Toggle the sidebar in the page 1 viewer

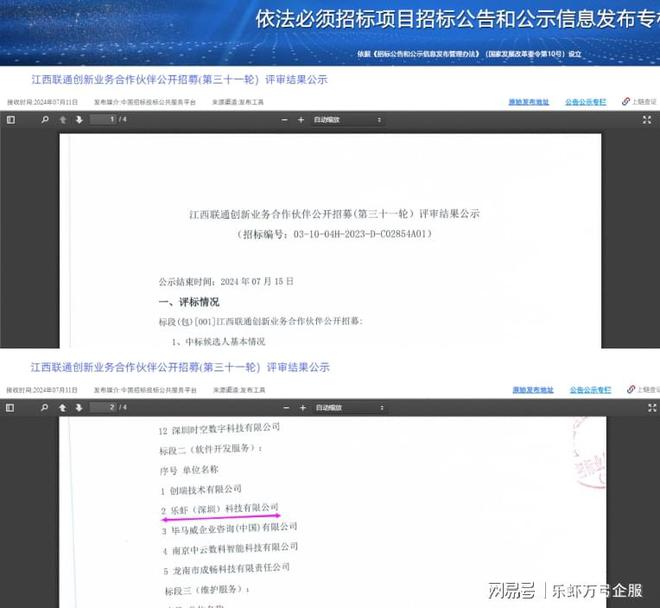coord(11,120)
